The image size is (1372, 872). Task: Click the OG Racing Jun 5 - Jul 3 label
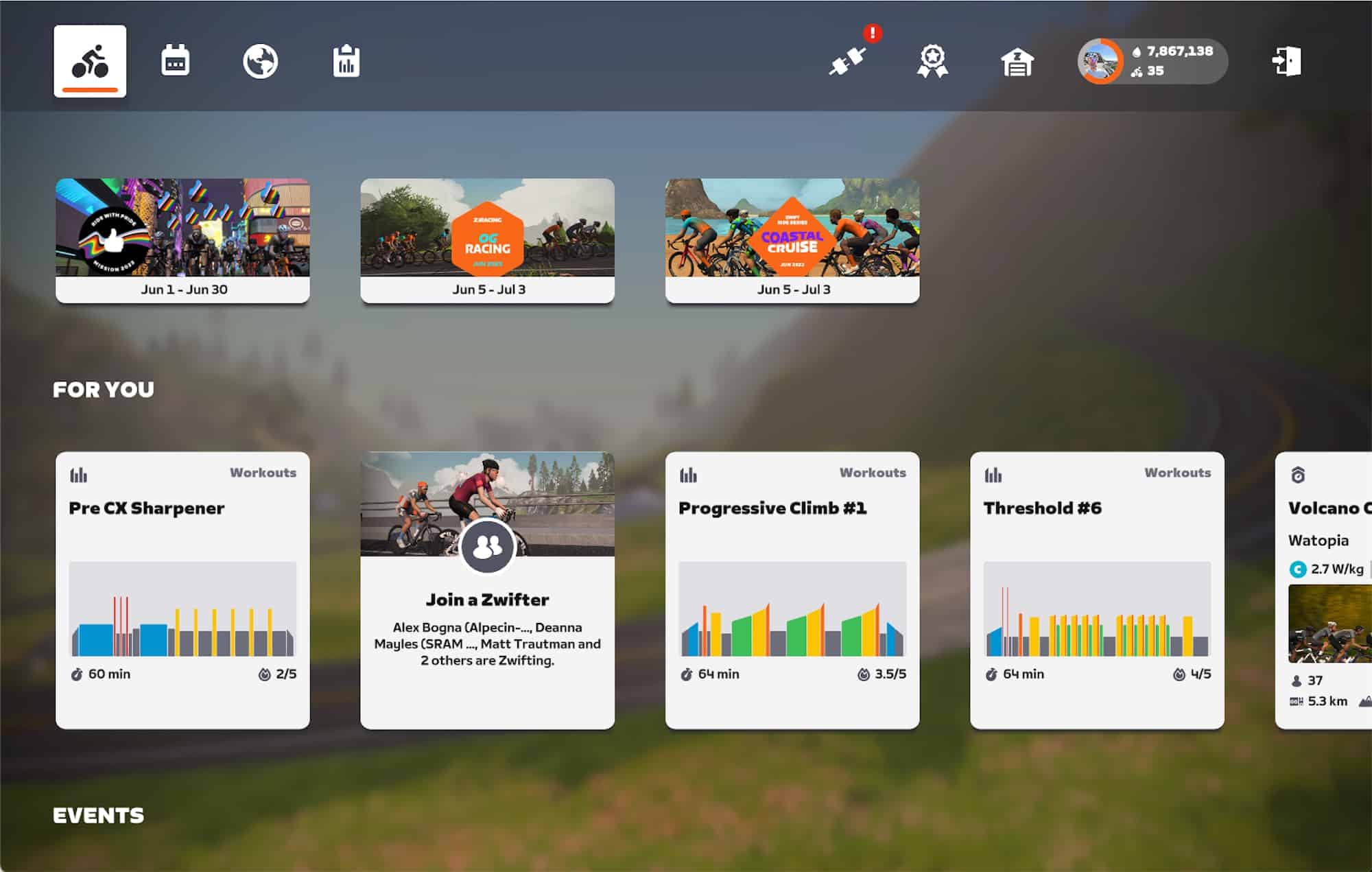point(488,290)
